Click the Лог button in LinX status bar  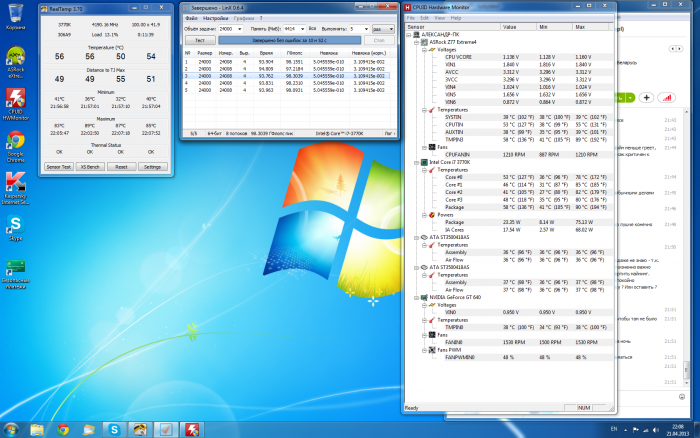pyautogui.click(x=389, y=133)
